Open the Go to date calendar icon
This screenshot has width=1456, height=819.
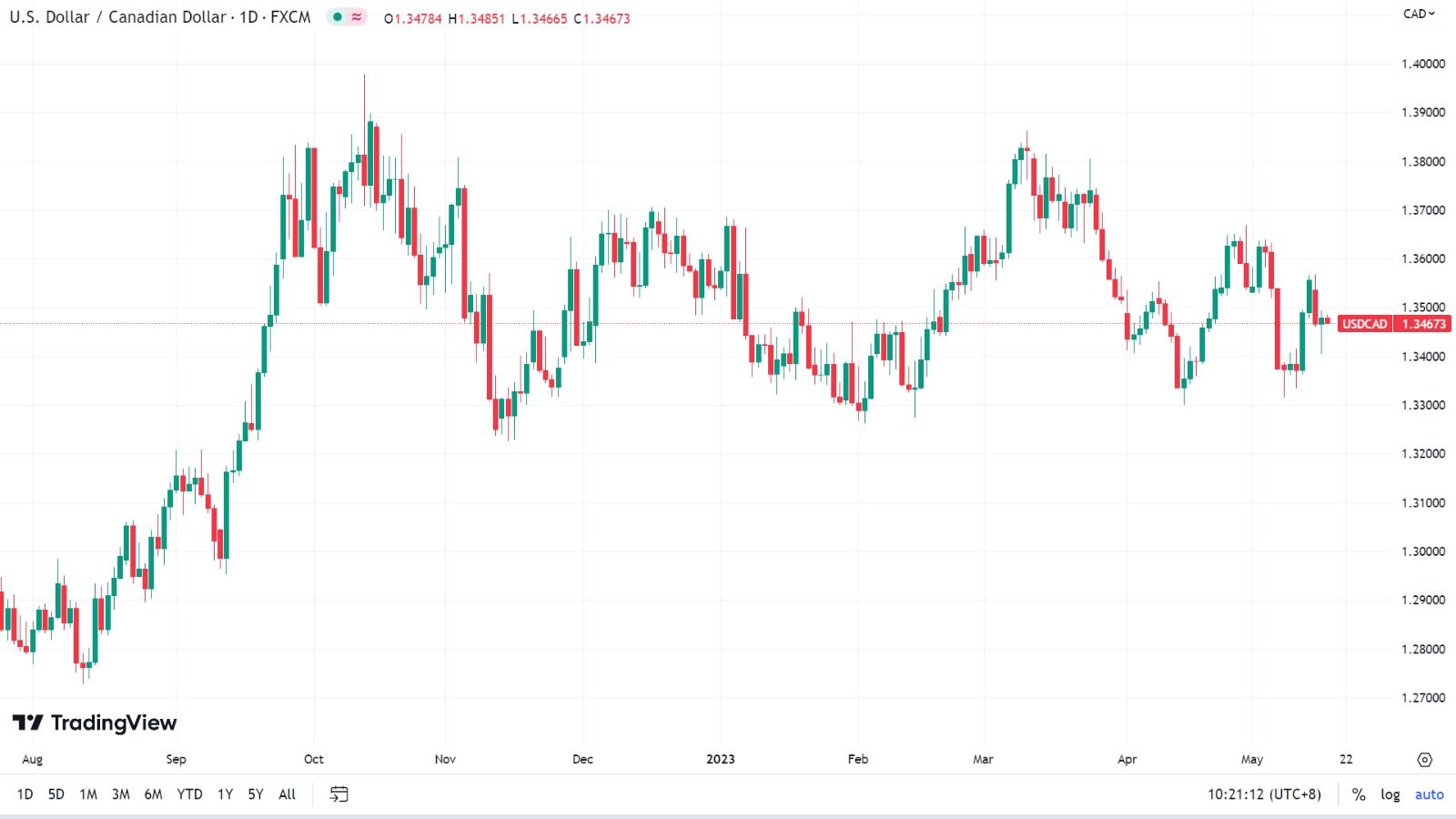339,794
